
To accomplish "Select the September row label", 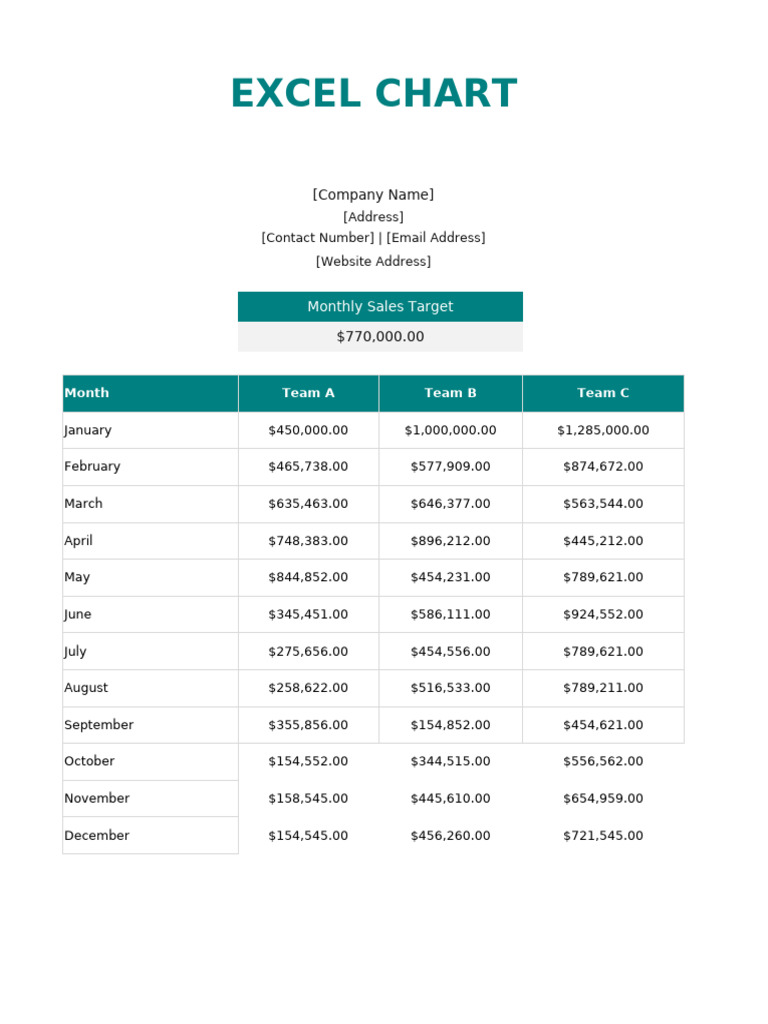I will click(x=99, y=725).
